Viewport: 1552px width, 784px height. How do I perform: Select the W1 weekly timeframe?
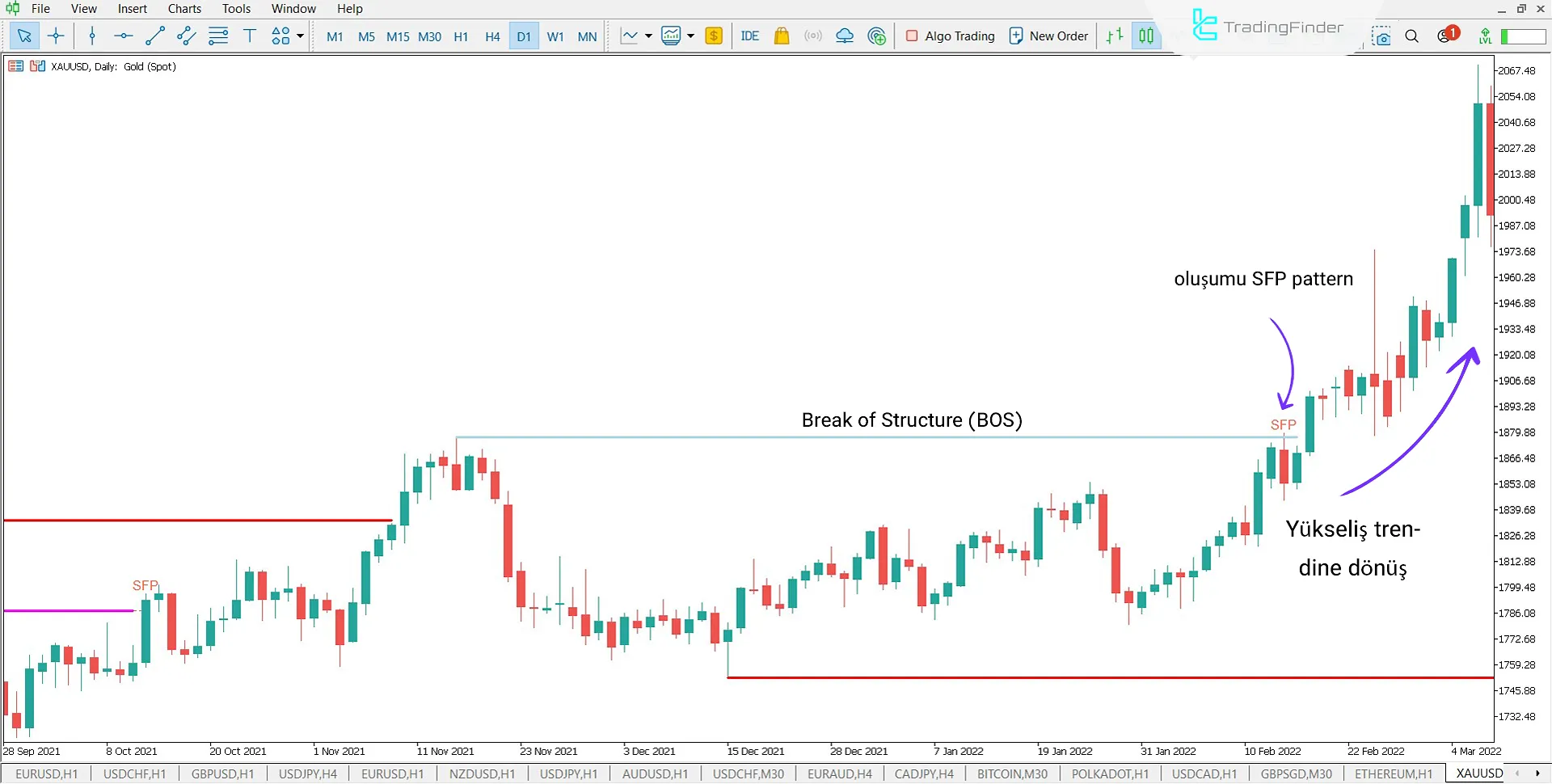pyautogui.click(x=555, y=36)
